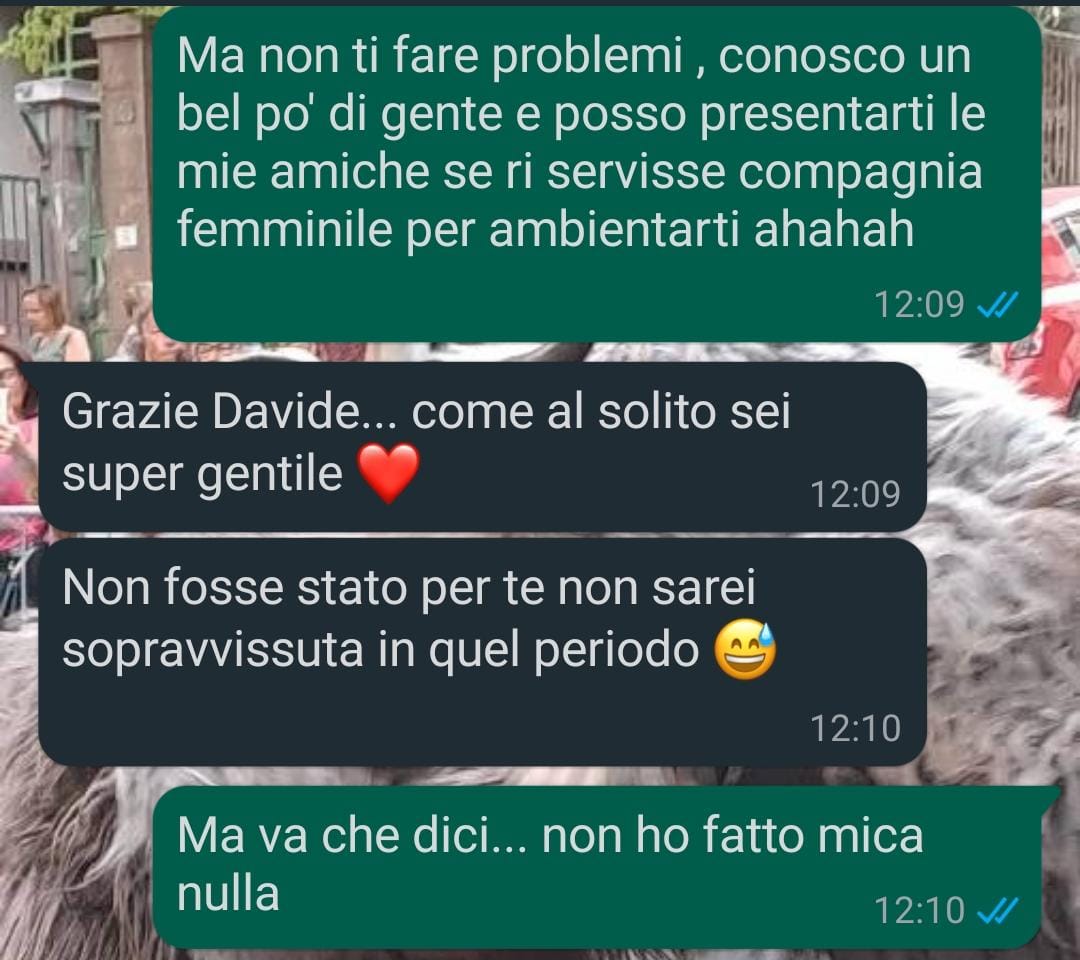
Task: Click blue read ticks on 12:09 message
Action: point(997,304)
